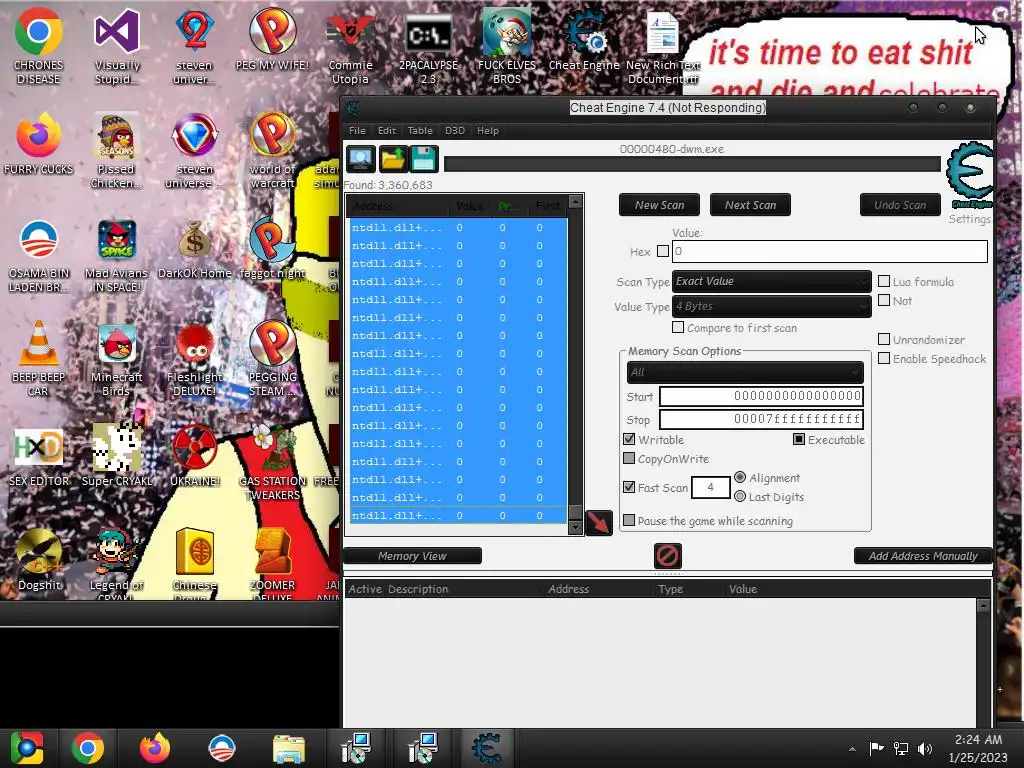Open the process list computer icon
Viewport: 1024px width, 768px height.
point(360,159)
